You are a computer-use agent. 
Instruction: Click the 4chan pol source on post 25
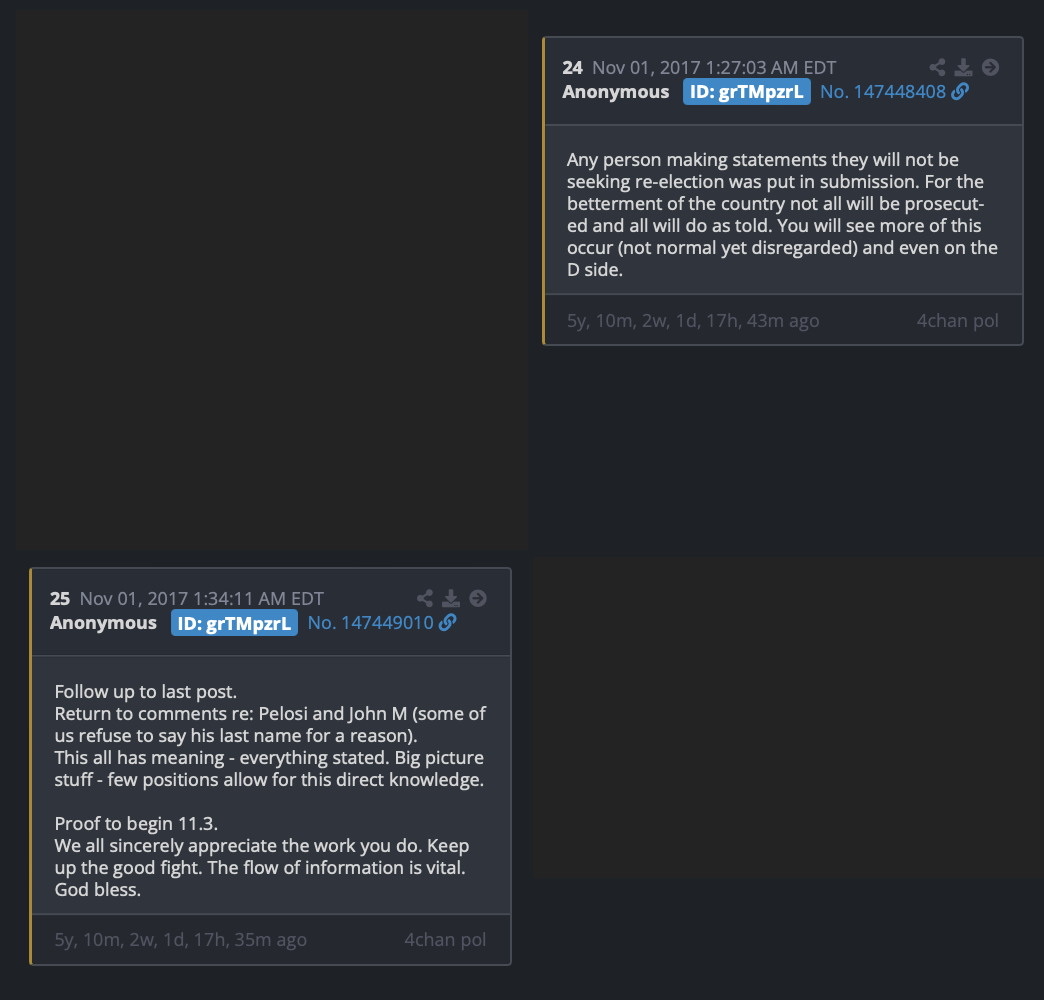(445, 939)
